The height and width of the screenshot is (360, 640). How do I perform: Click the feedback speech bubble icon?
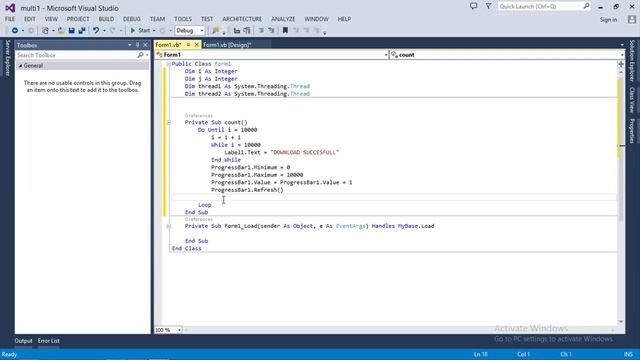click(x=473, y=6)
